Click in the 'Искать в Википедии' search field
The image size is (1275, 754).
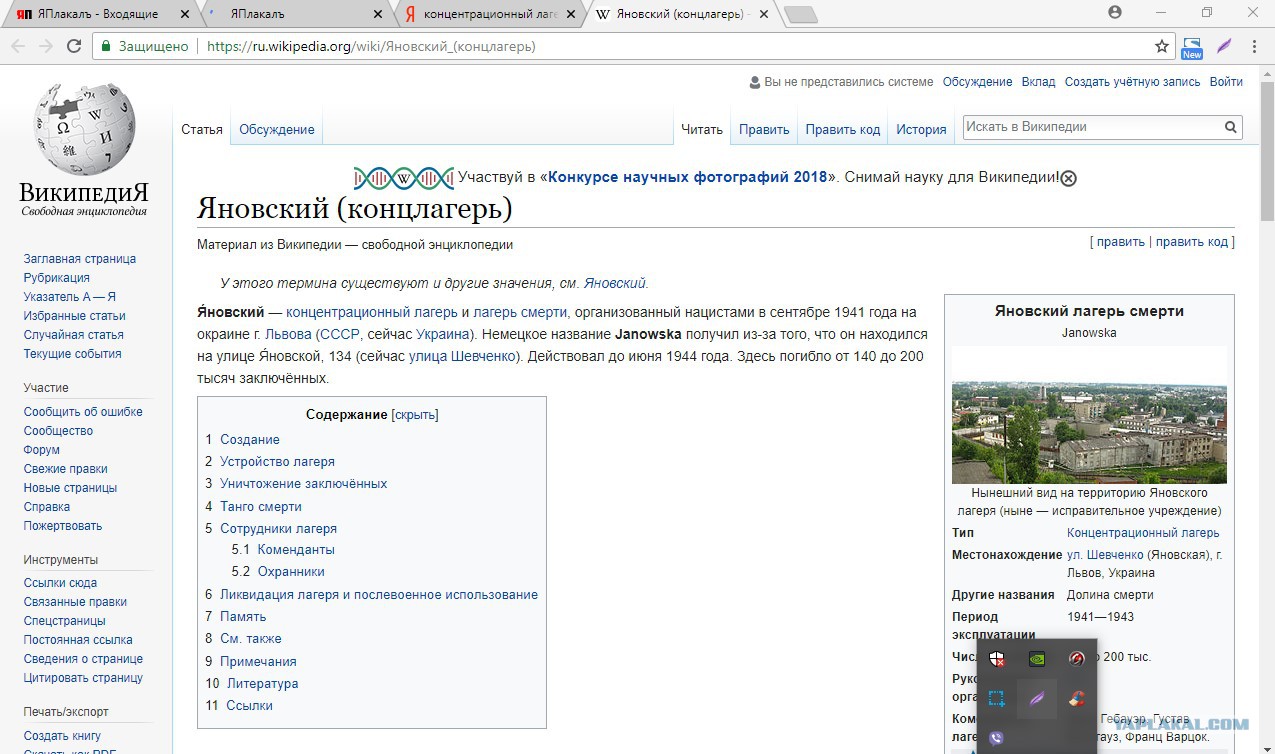point(1092,127)
